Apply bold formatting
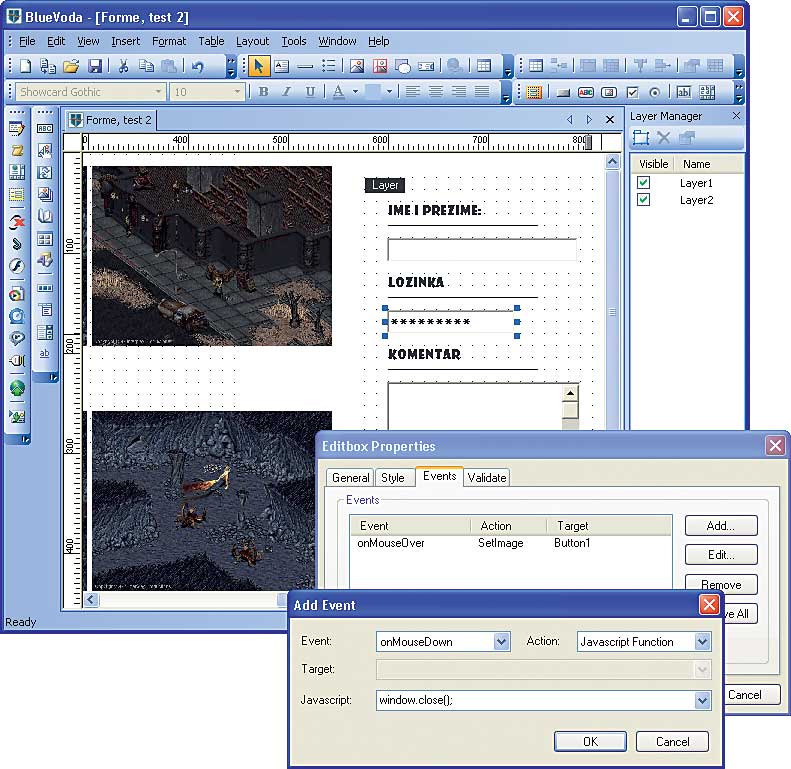This screenshot has height=769, width=791. (263, 91)
